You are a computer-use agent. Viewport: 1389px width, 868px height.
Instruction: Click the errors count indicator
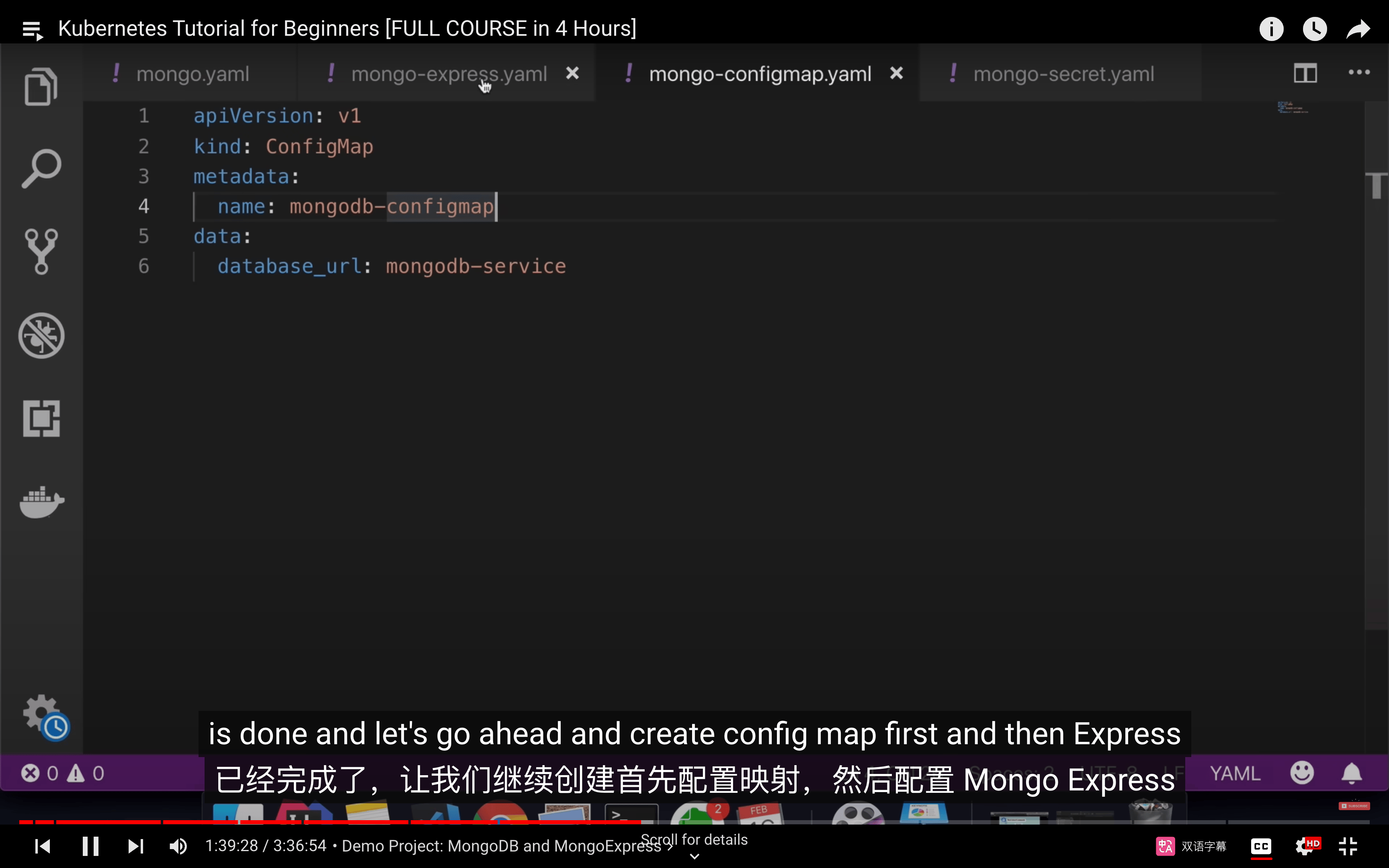pos(40,773)
